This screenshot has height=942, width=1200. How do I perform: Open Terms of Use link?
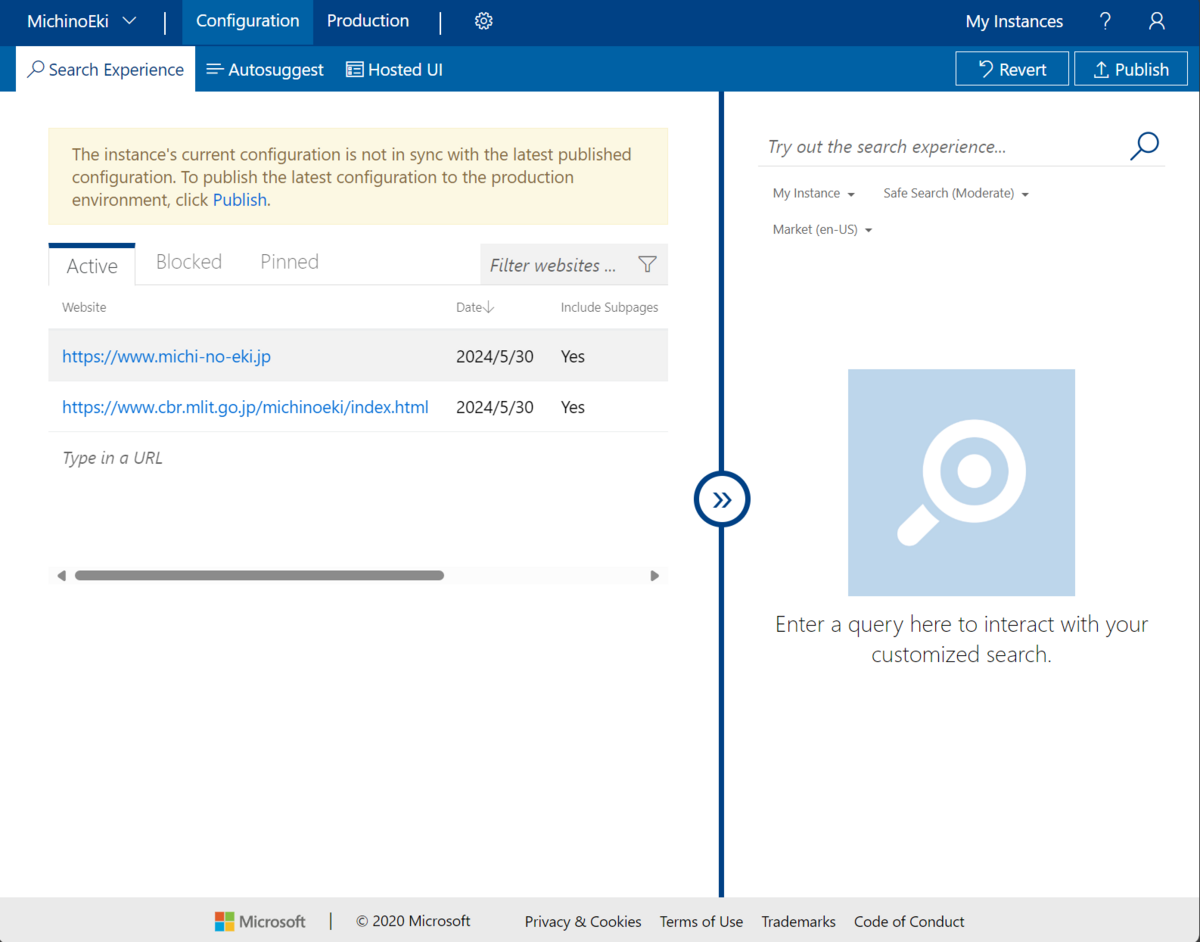pos(701,921)
